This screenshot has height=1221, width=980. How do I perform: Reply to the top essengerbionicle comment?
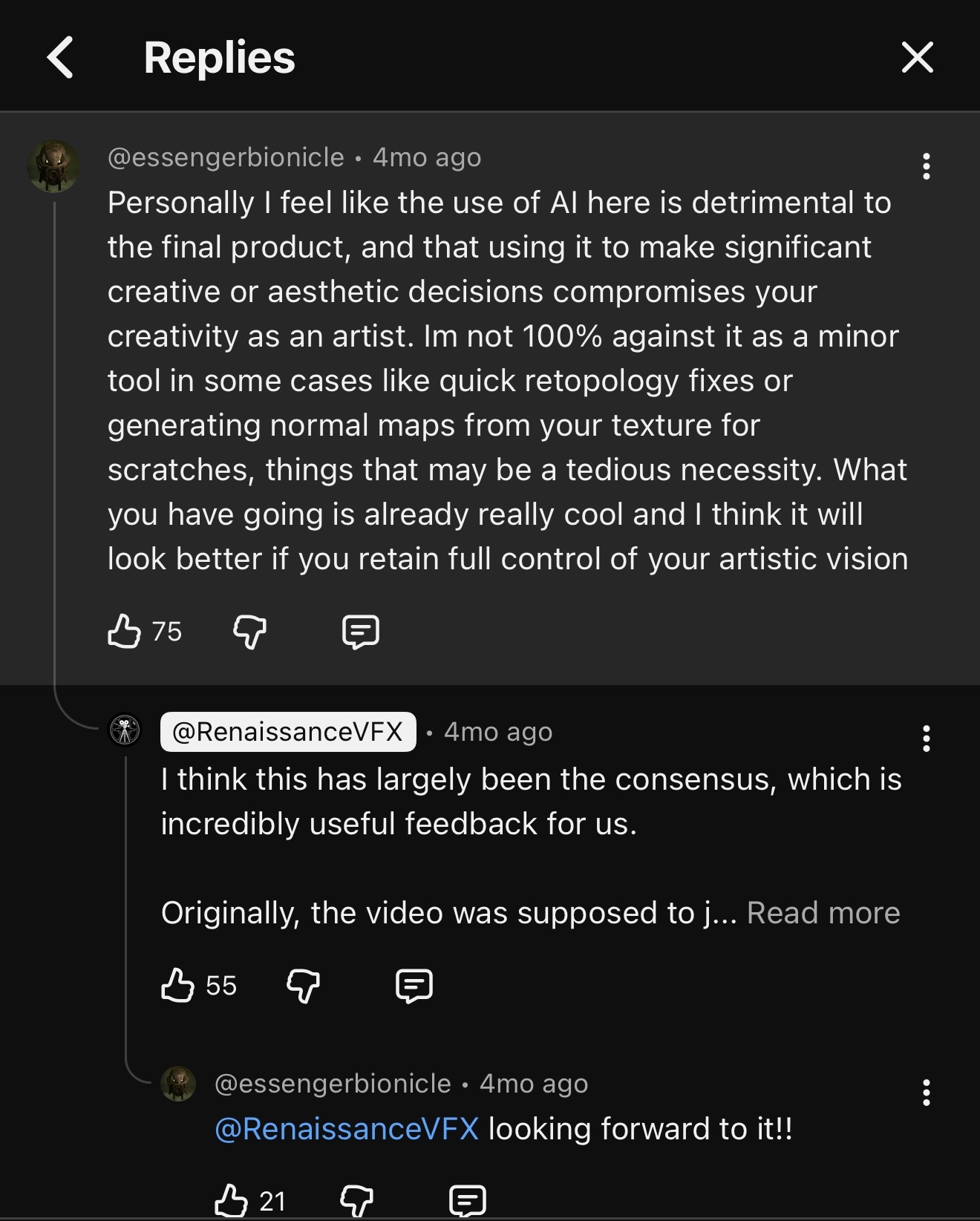pyautogui.click(x=361, y=632)
